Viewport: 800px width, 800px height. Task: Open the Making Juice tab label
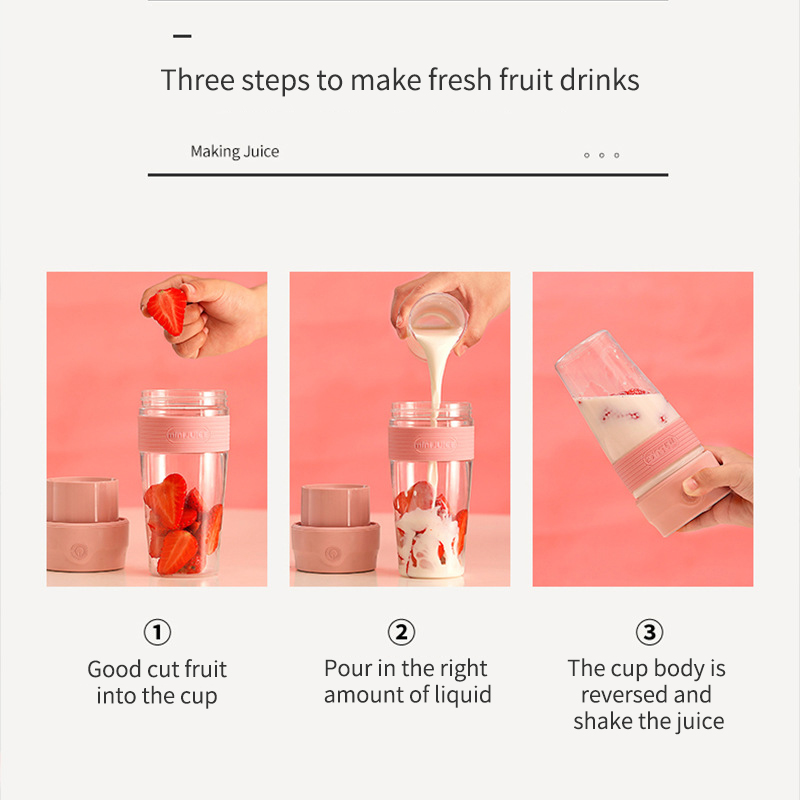tap(235, 152)
